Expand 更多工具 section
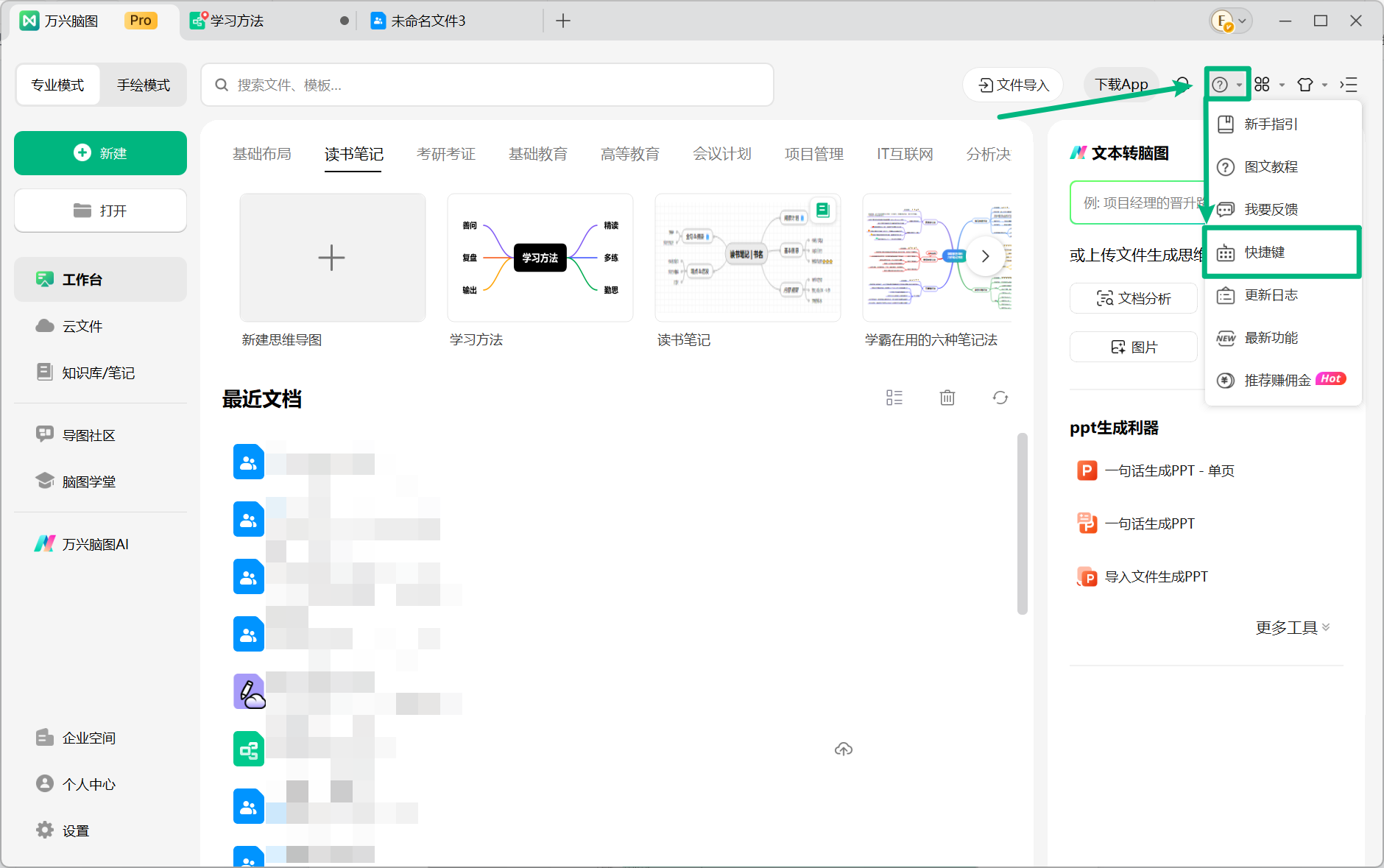This screenshot has width=1384, height=868. [x=1293, y=627]
